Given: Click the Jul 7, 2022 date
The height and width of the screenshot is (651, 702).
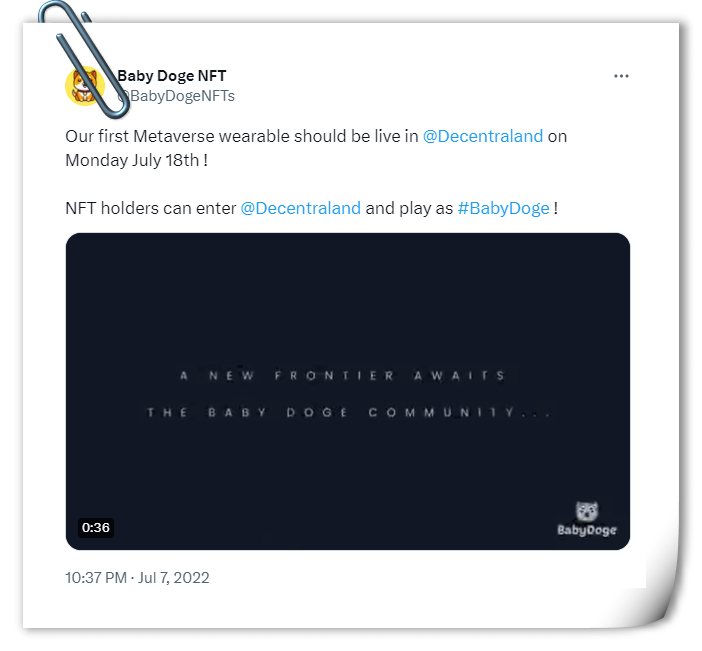Looking at the screenshot, I should 174,578.
